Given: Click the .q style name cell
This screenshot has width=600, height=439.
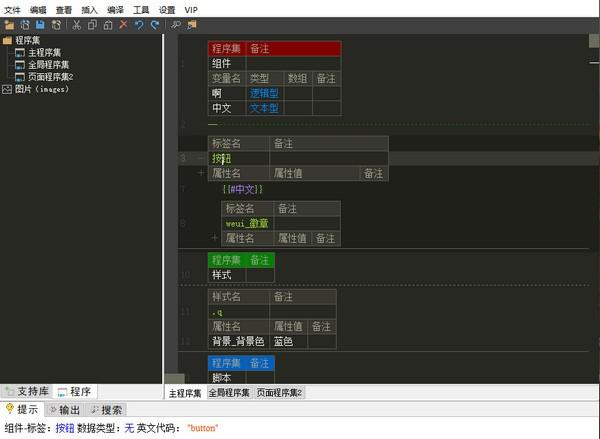Looking at the screenshot, I should [x=239, y=312].
